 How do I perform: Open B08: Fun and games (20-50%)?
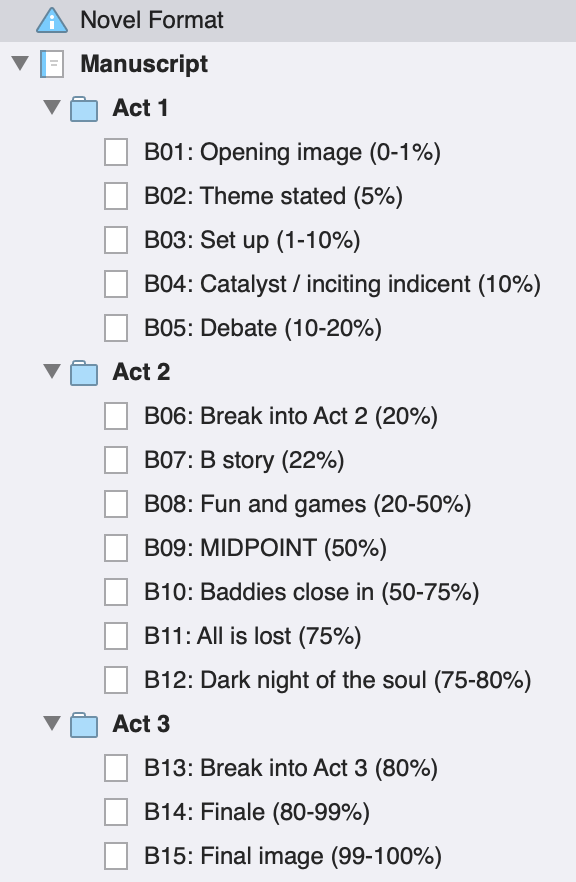tap(308, 504)
